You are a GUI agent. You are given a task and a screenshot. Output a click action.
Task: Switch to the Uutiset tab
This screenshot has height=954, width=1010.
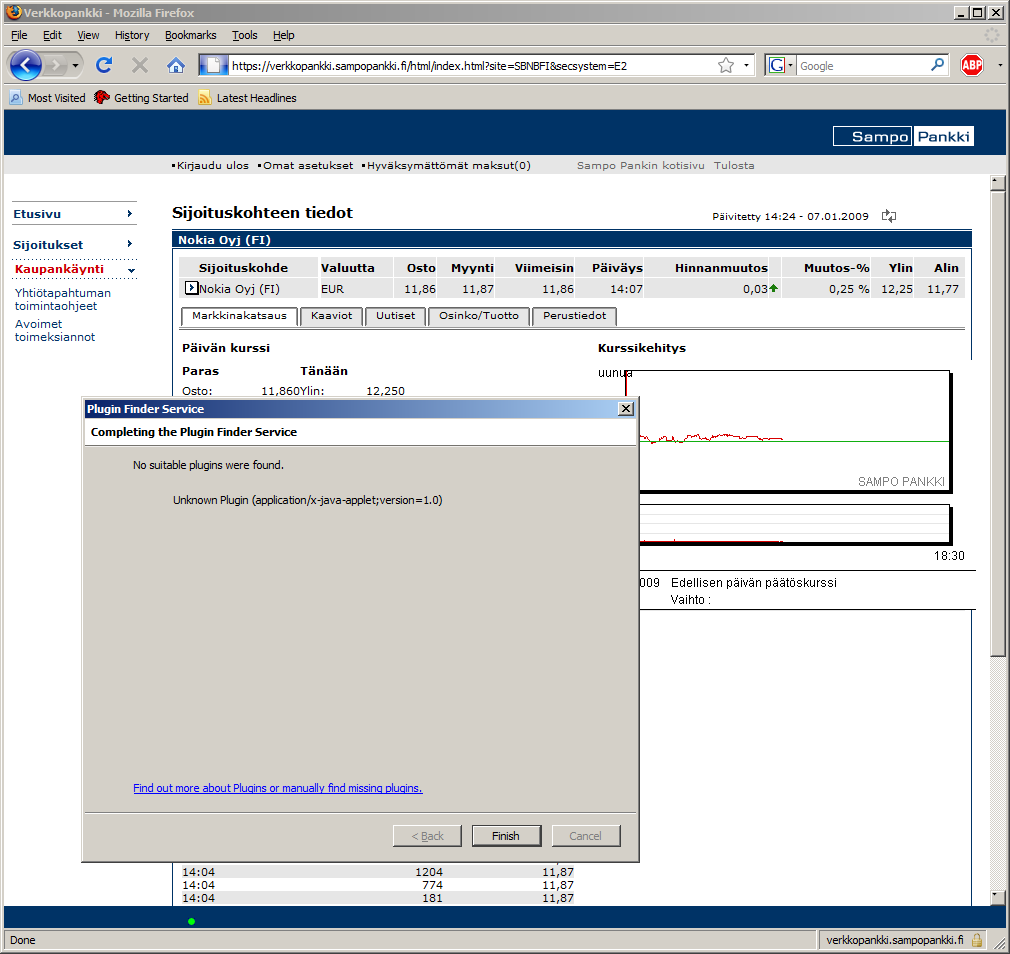(395, 316)
